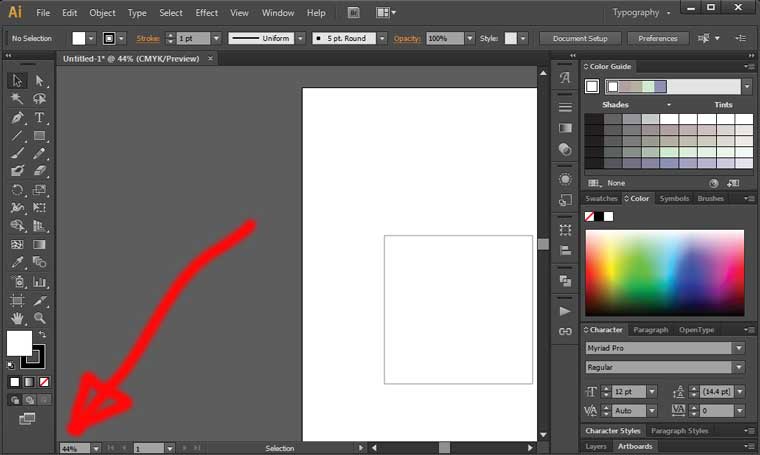Select the Paintbrush tool
The width and height of the screenshot is (760, 455).
(x=17, y=154)
